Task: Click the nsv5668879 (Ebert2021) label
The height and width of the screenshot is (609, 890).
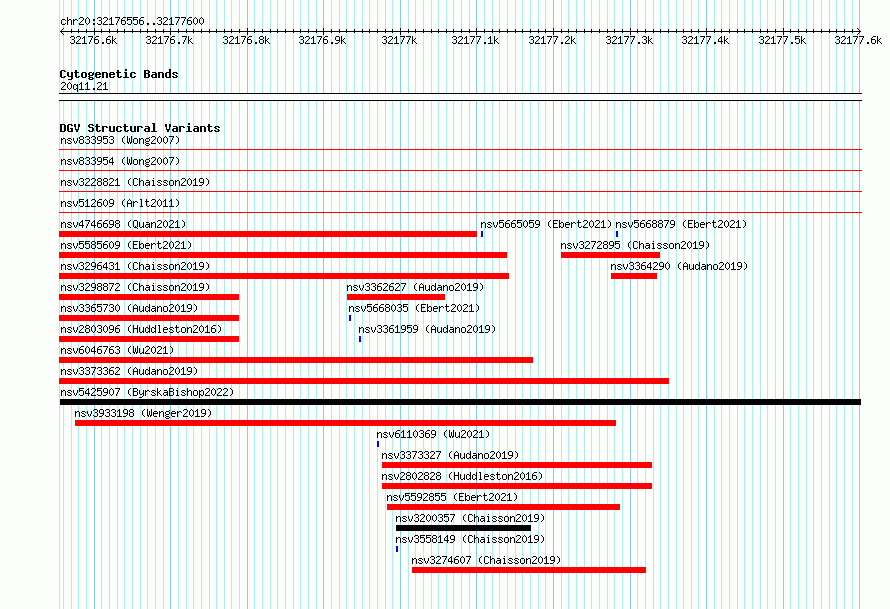Action: click(x=681, y=224)
